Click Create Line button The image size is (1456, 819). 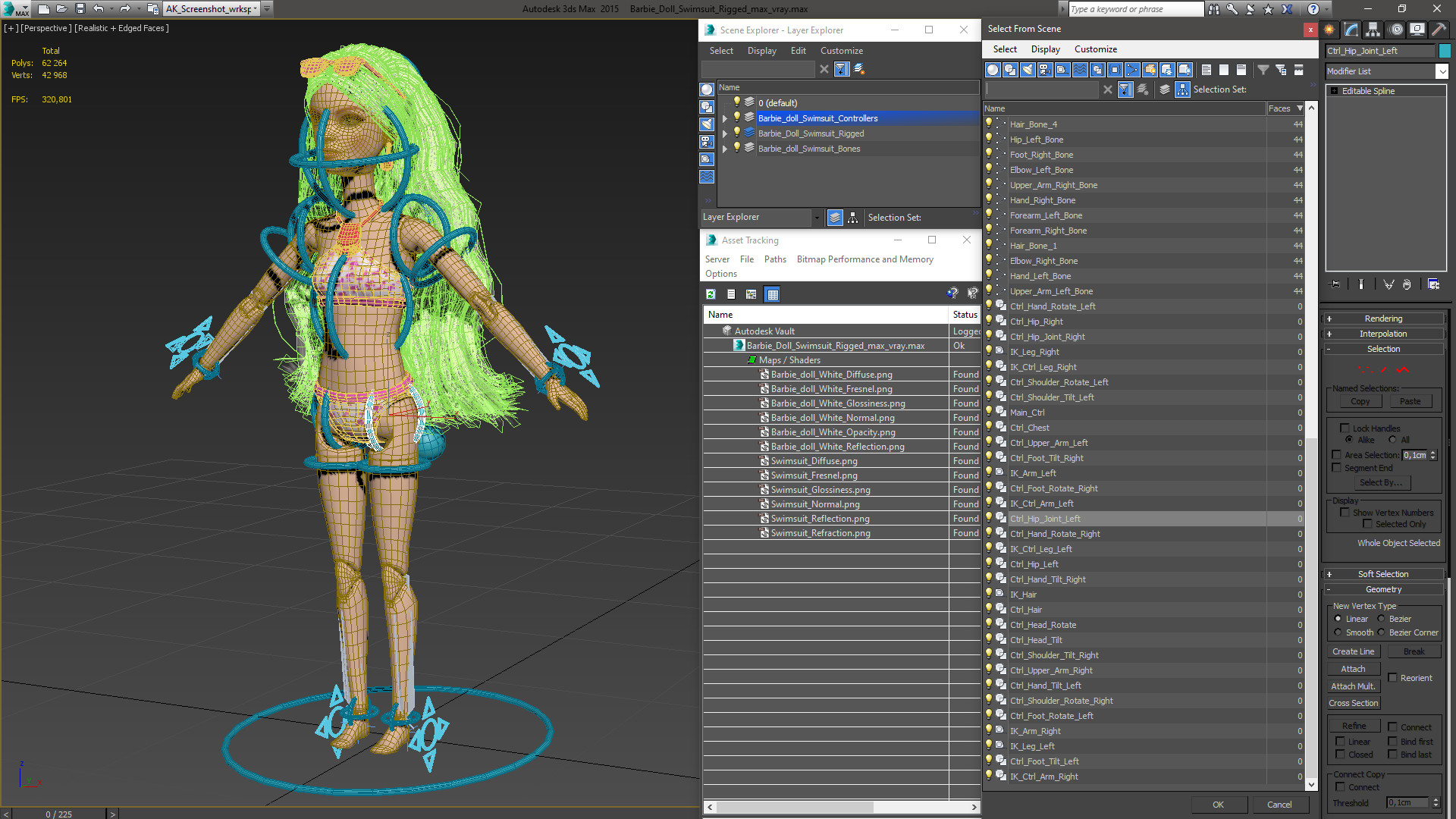pyautogui.click(x=1354, y=651)
